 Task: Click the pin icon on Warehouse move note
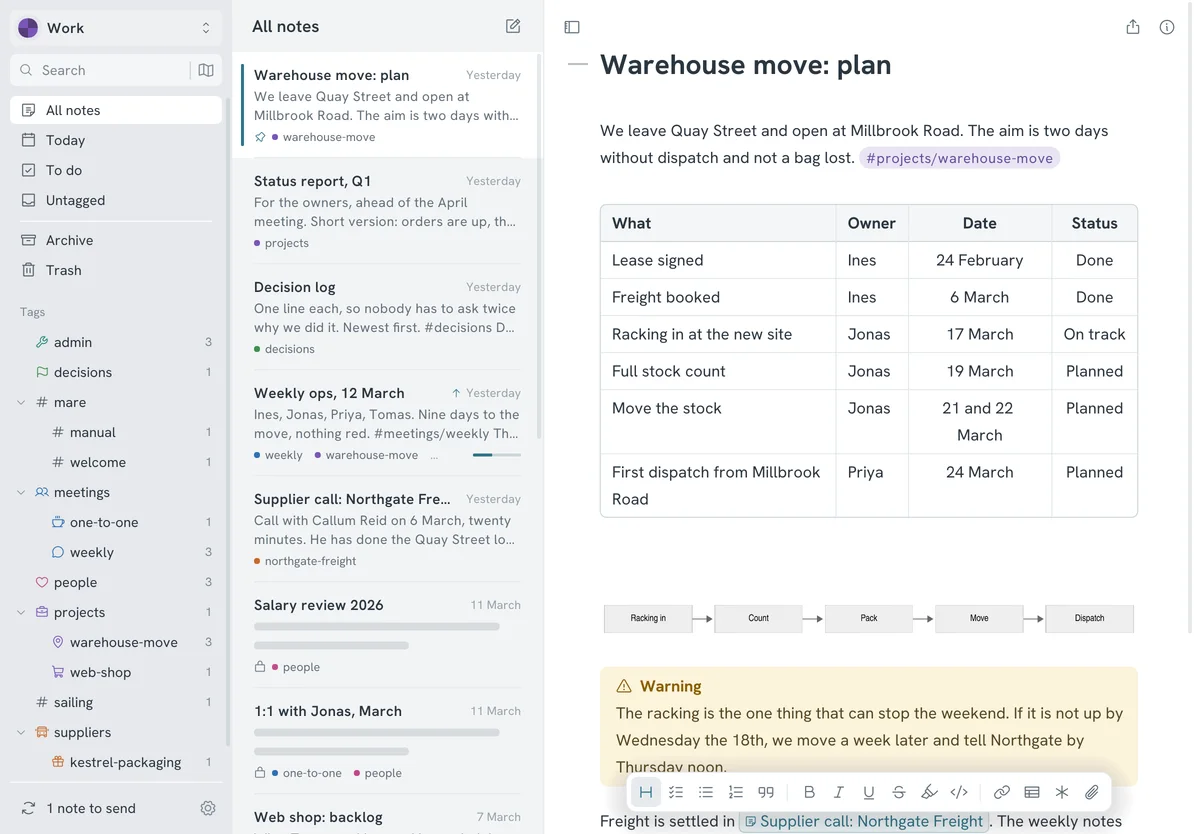point(260,137)
